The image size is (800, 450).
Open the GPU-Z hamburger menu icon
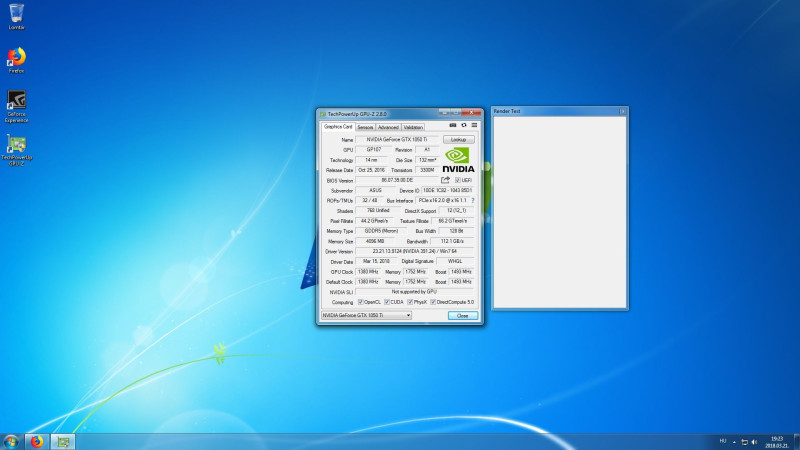coord(474,125)
